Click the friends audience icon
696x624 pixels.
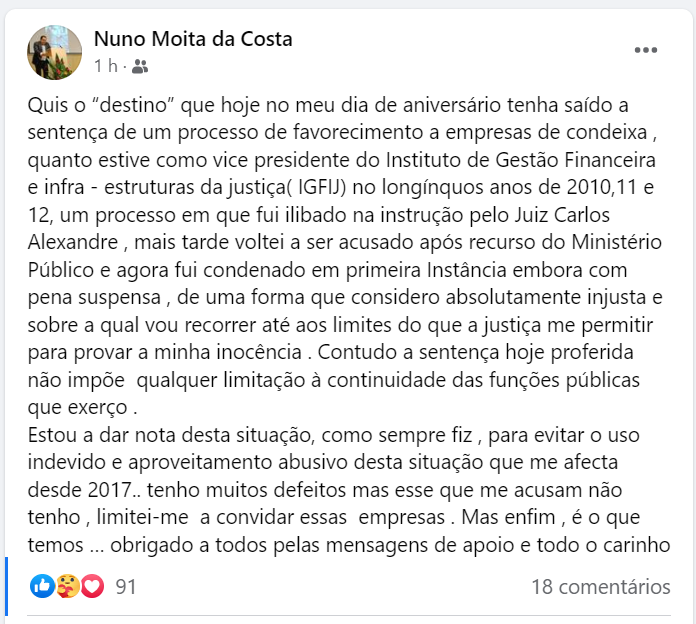[139, 67]
